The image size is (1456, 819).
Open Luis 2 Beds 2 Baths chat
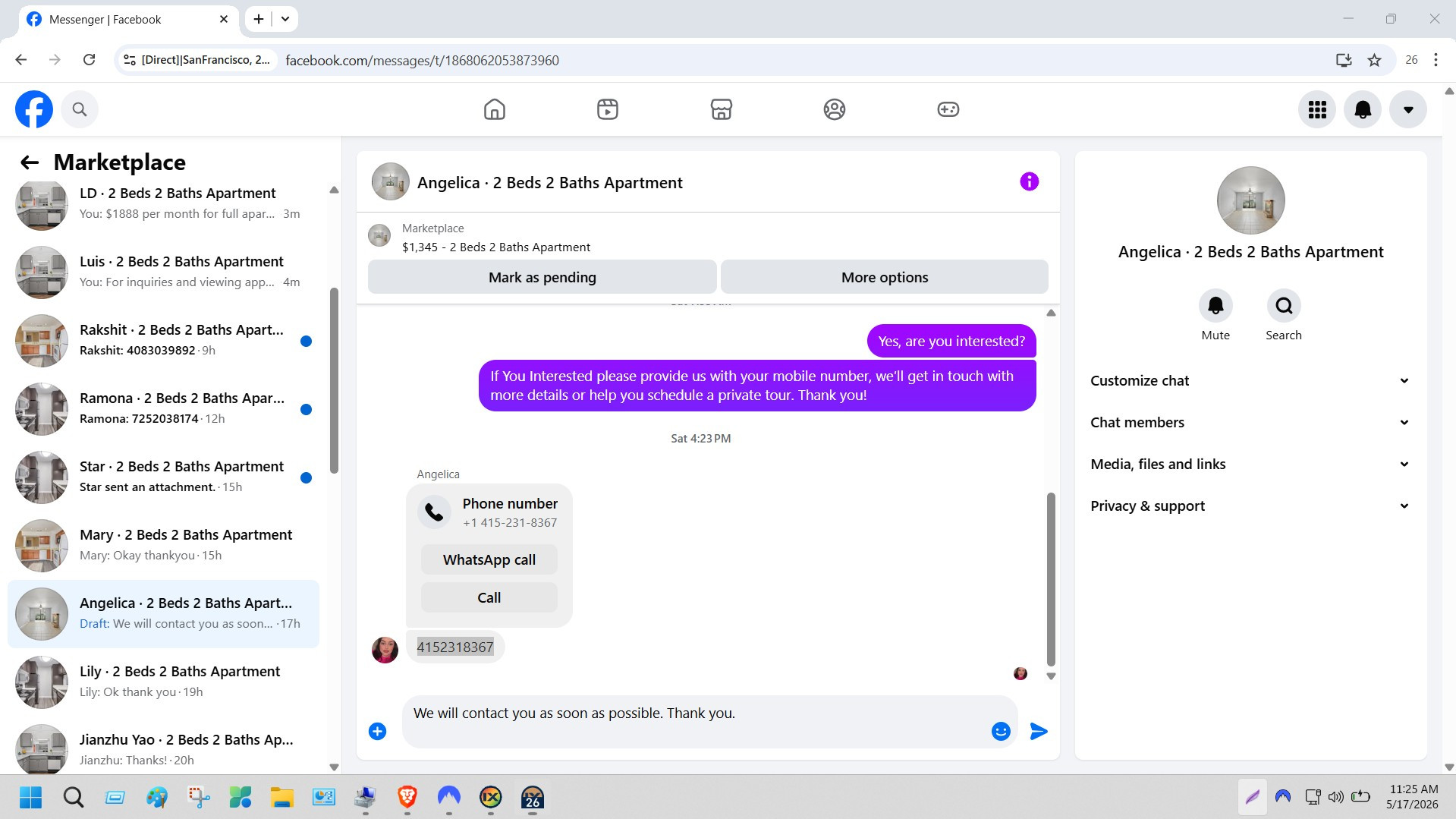(163, 272)
